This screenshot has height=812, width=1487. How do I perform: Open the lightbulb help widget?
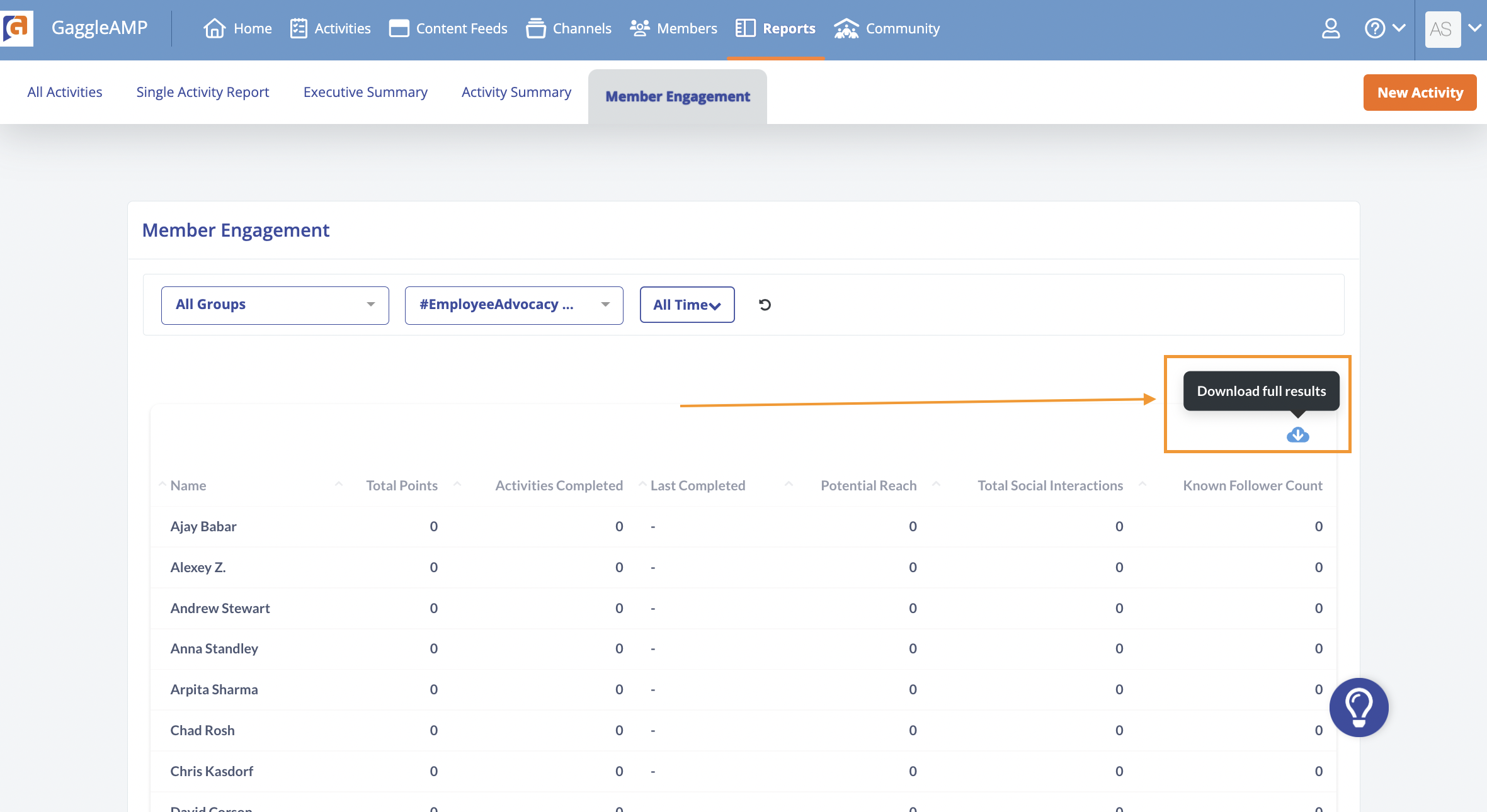pos(1359,707)
